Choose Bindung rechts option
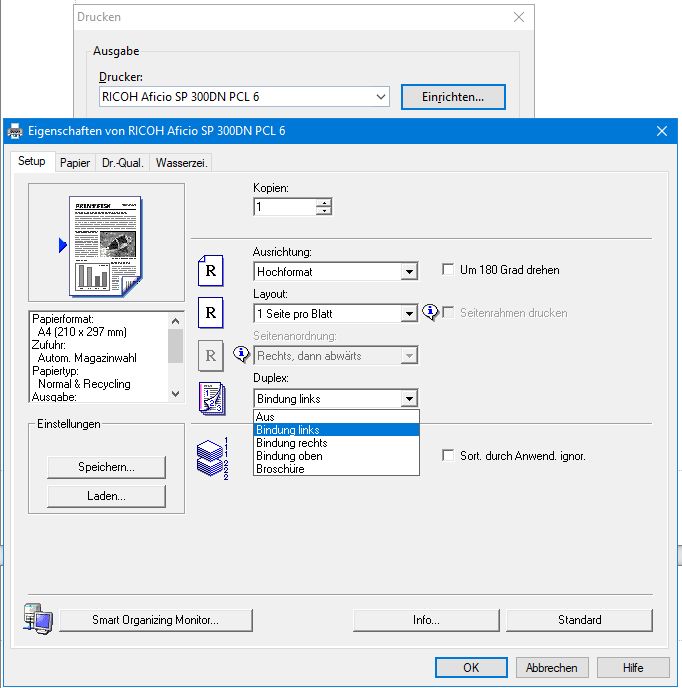The height and width of the screenshot is (688, 682). coord(336,443)
